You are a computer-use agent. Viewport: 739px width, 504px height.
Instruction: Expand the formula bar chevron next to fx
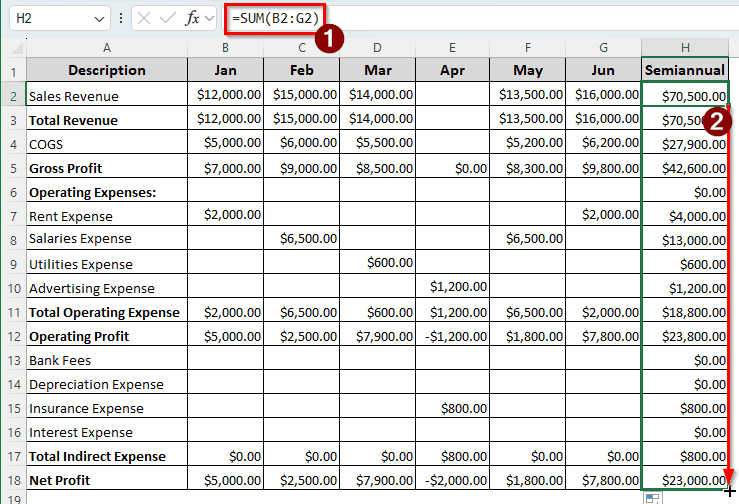[x=209, y=19]
